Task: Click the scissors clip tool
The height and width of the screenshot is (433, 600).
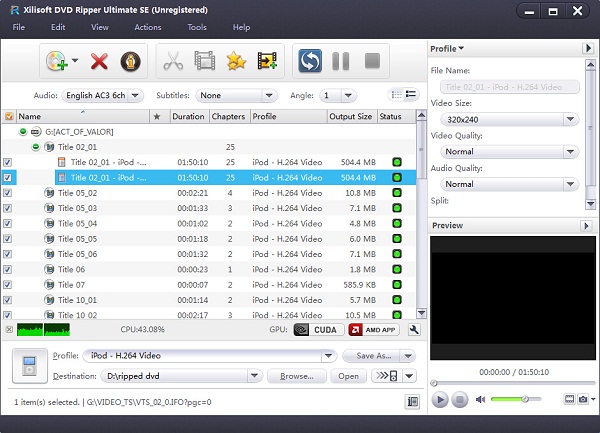Action: coord(173,61)
